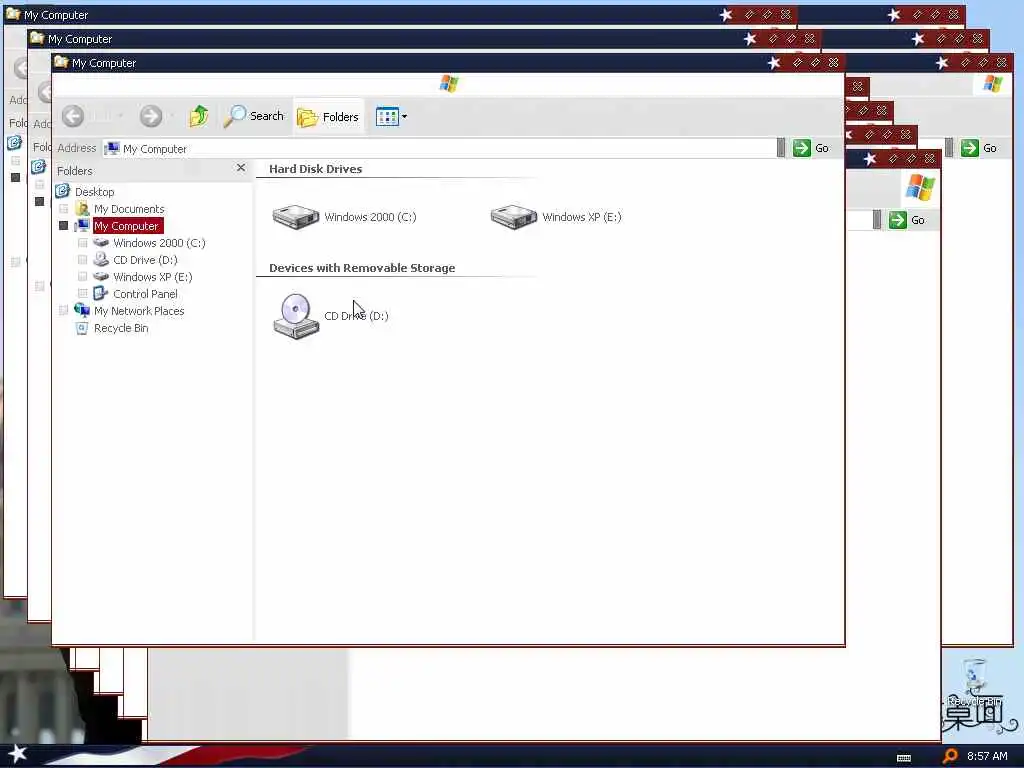Click the Recycle Bin tree icon
This screenshot has width=1024, height=768.
tap(82, 328)
